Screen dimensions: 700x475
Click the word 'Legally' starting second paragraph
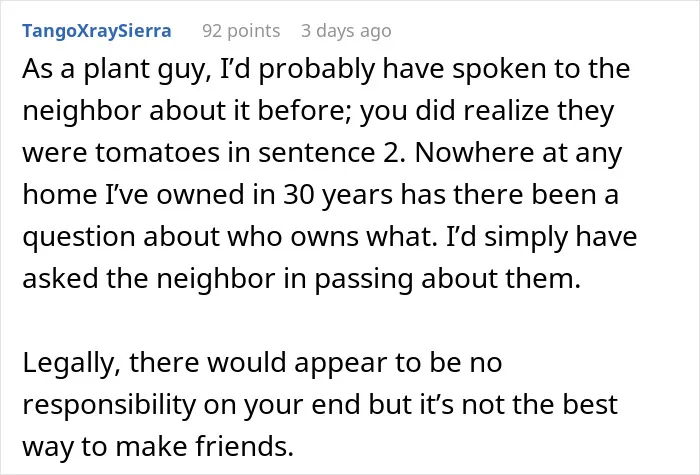tap(71, 364)
